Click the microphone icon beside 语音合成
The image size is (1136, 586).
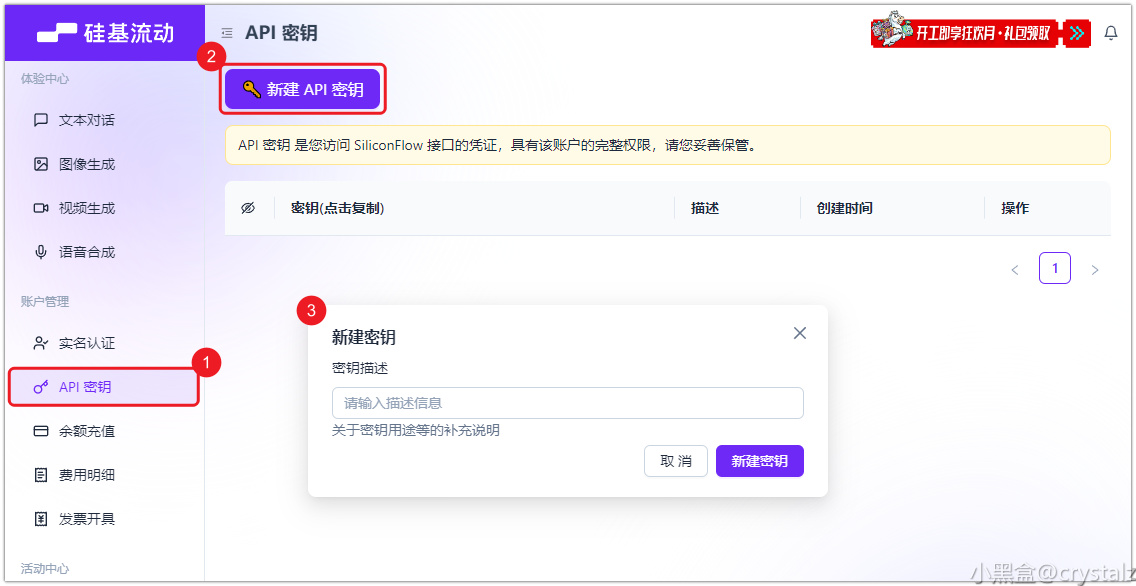coord(41,252)
